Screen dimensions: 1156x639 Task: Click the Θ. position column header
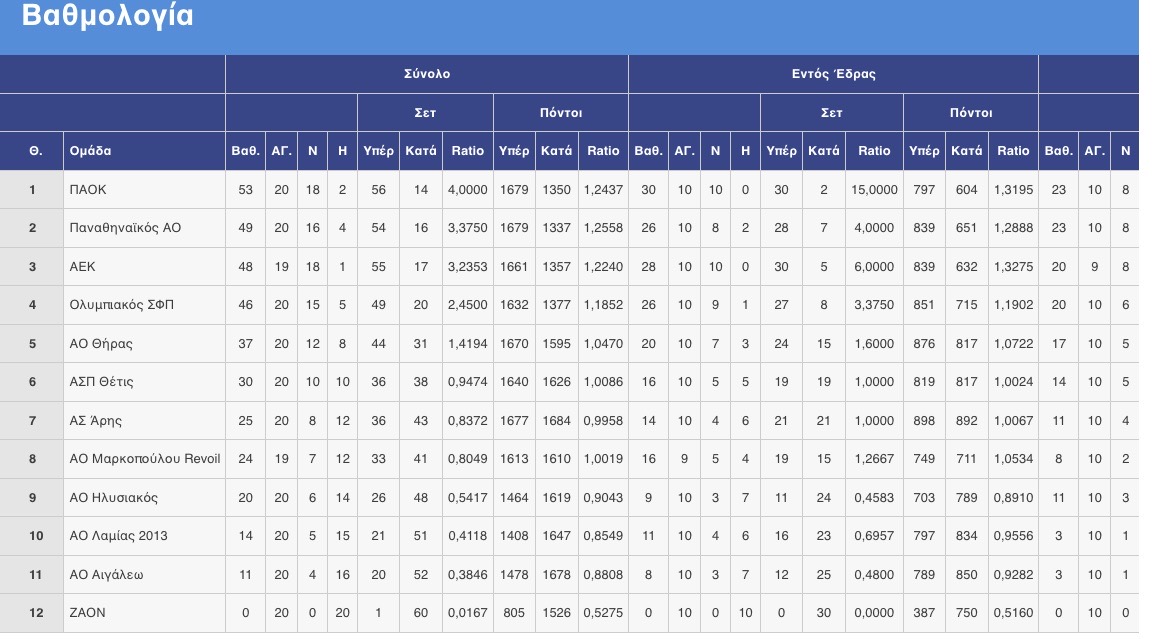click(x=35, y=151)
